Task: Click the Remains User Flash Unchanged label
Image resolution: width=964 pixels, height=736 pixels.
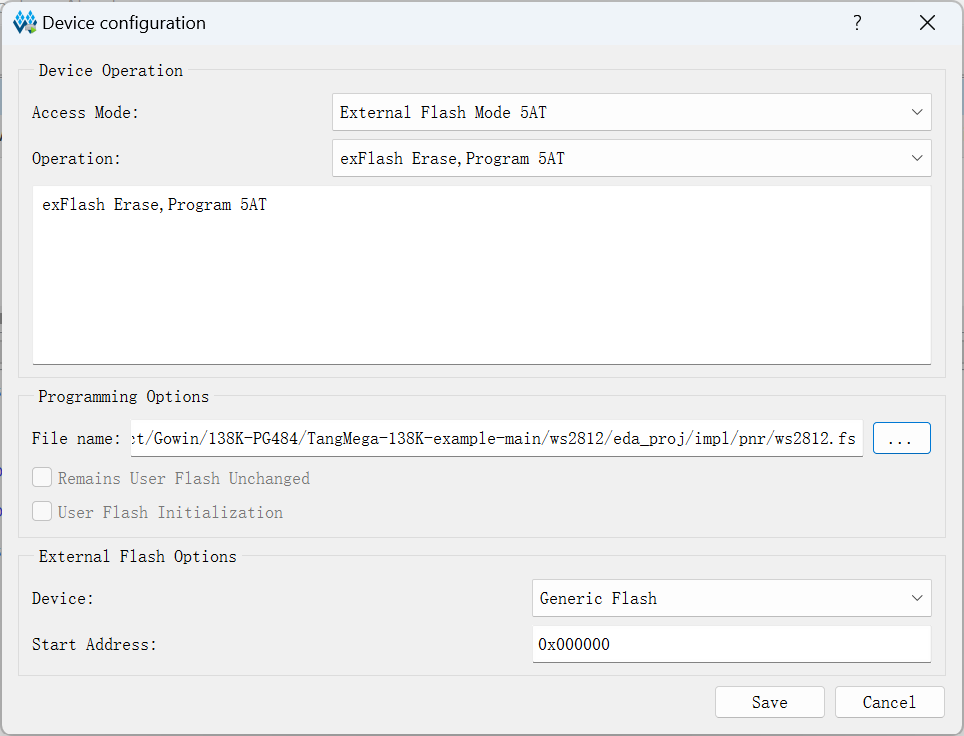Action: point(184,478)
